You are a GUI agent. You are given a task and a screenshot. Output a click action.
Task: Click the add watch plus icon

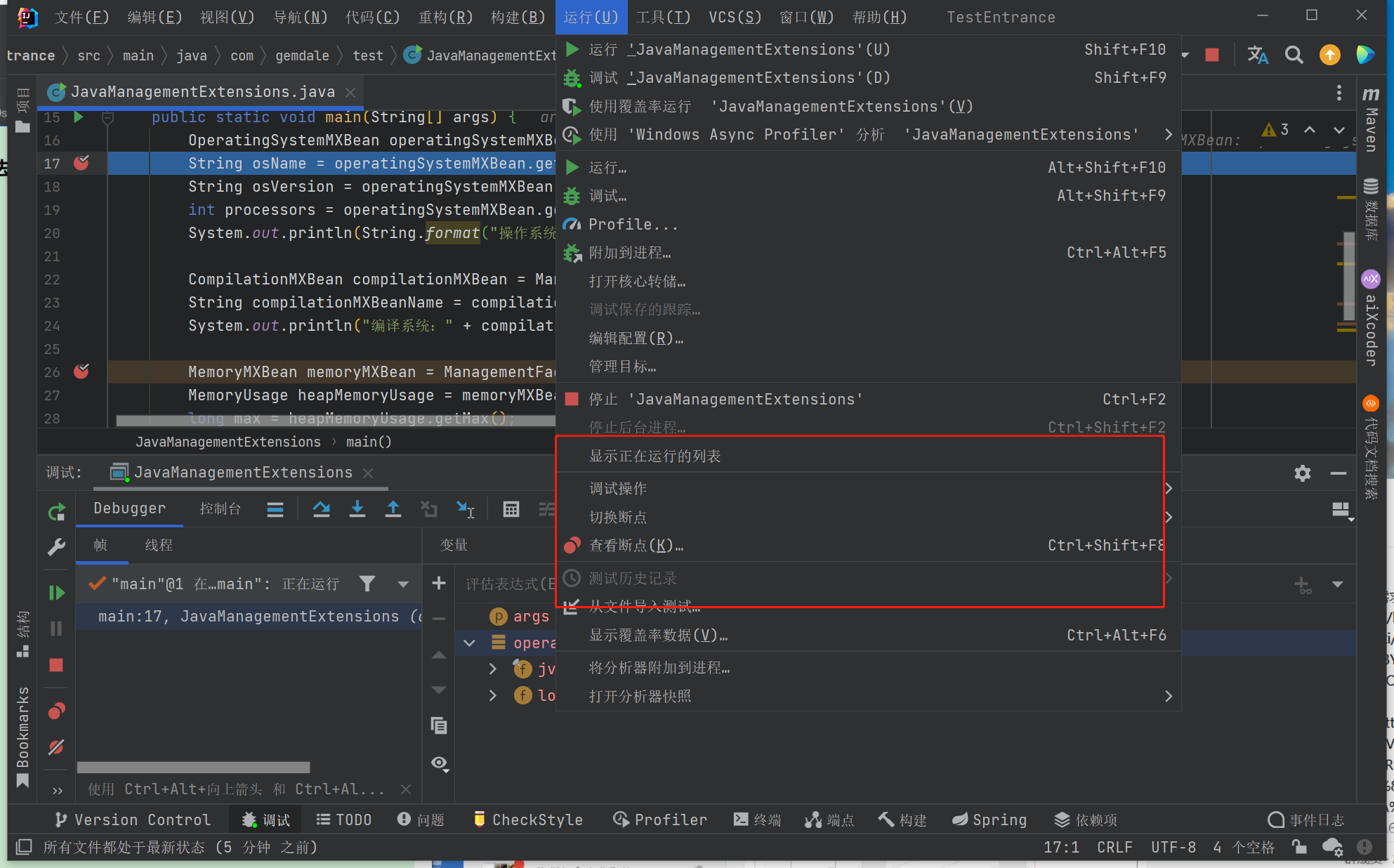[x=439, y=583]
